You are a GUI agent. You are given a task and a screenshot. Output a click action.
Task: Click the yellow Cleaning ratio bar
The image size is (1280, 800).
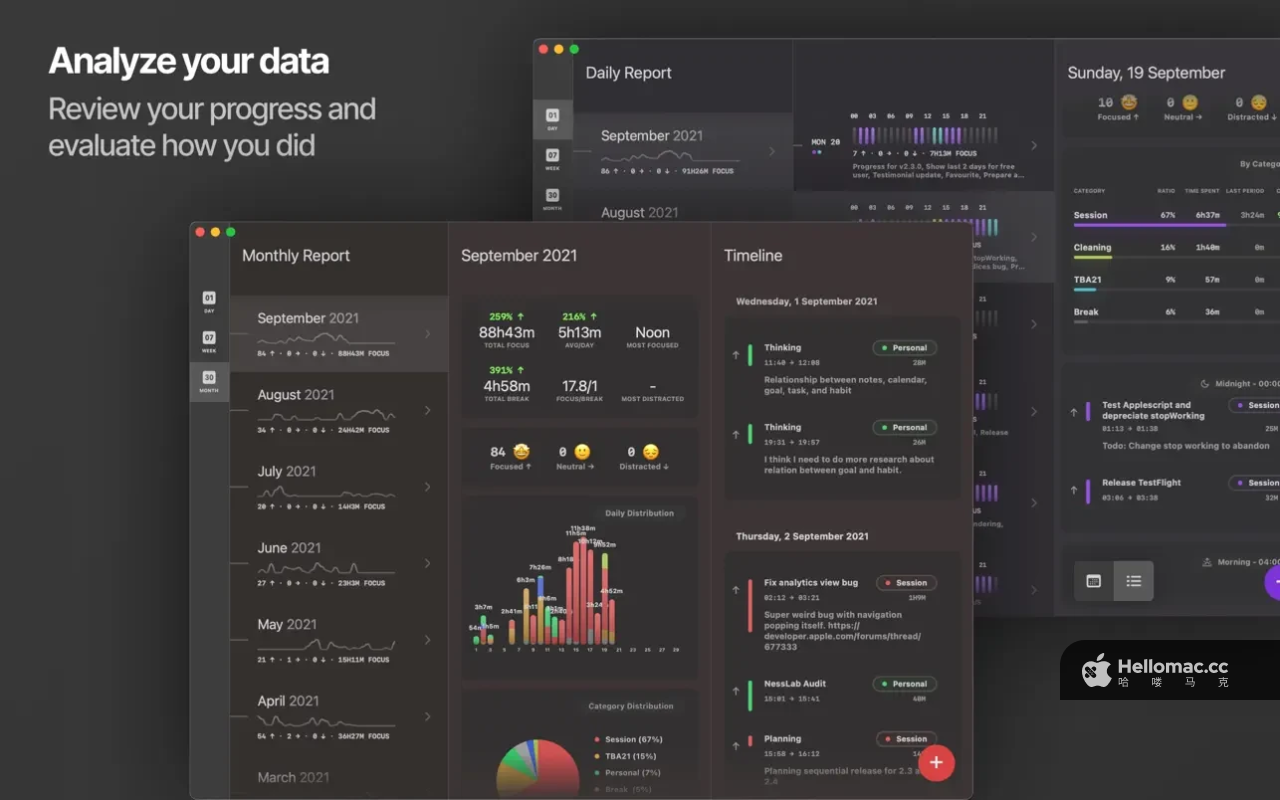tap(1092, 258)
